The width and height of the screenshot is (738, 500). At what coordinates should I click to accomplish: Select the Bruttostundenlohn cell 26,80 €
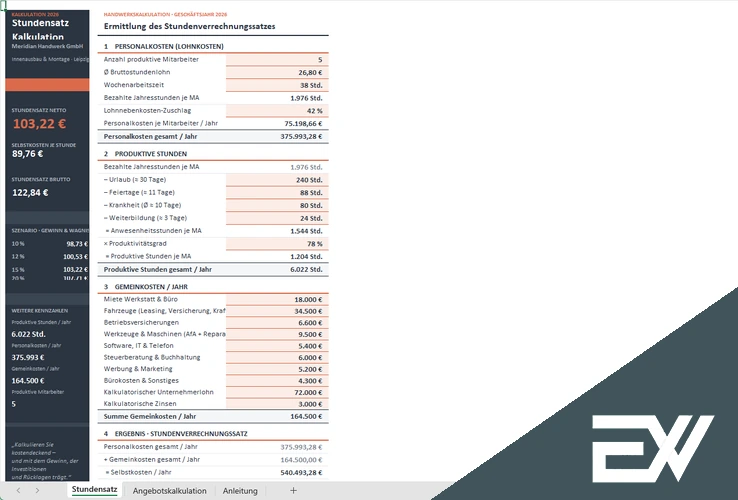pos(277,73)
